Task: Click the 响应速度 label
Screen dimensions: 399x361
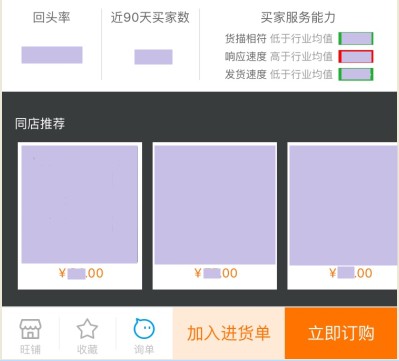Action: click(x=246, y=56)
